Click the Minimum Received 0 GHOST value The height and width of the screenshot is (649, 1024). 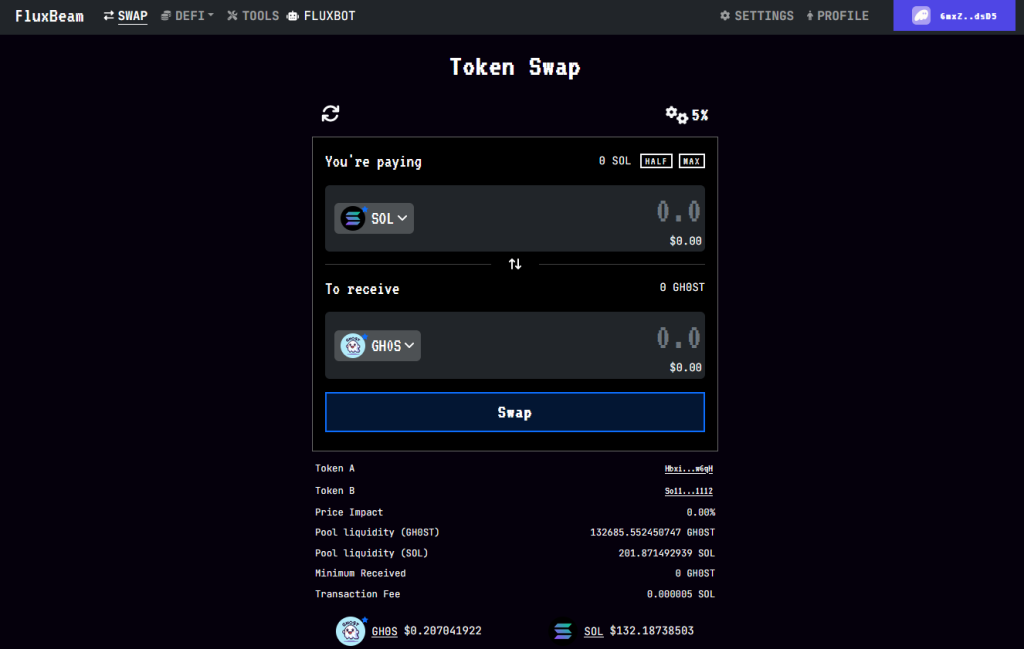[x=695, y=573]
